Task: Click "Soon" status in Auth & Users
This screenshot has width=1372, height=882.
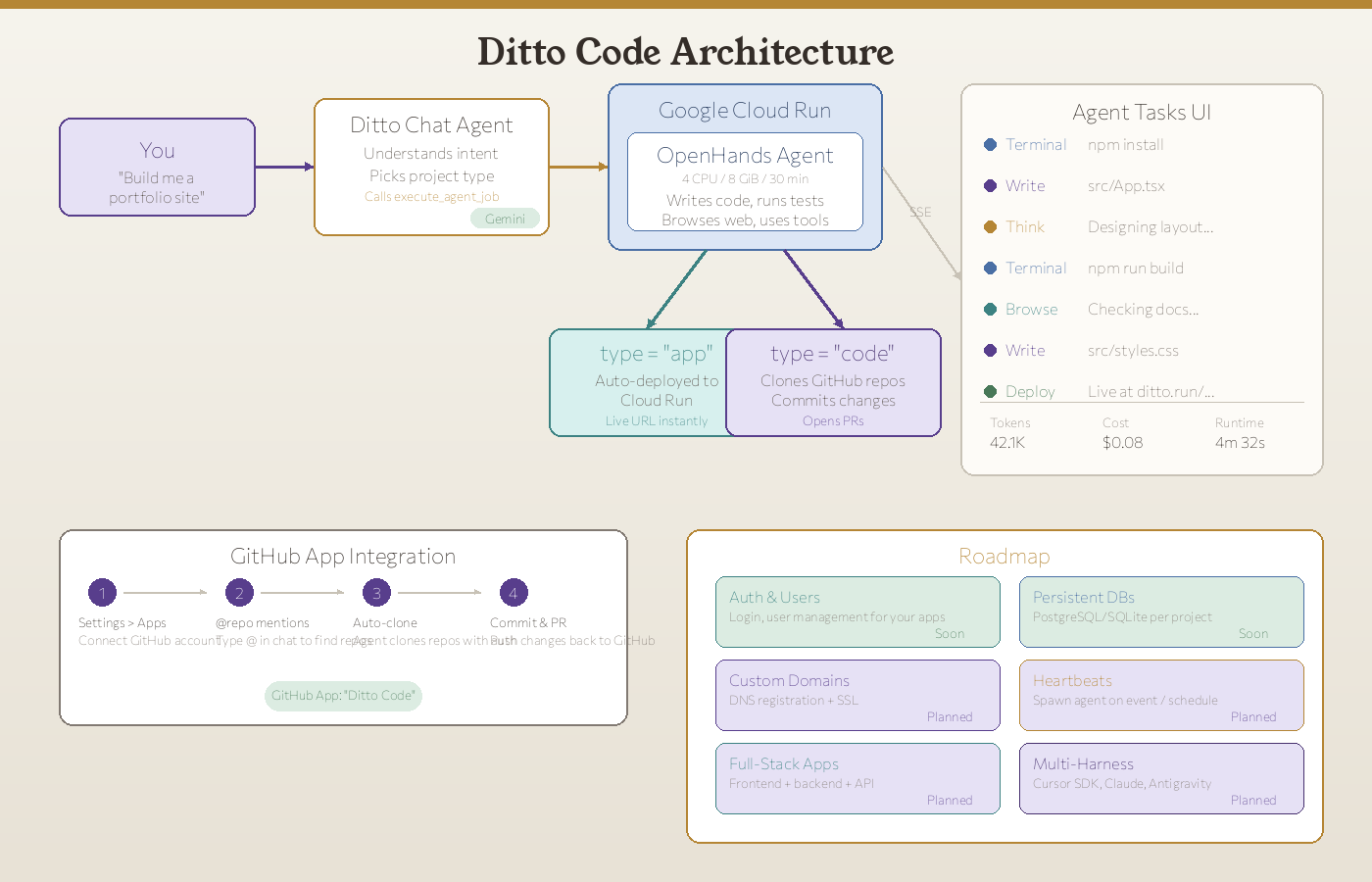Action: point(950,634)
